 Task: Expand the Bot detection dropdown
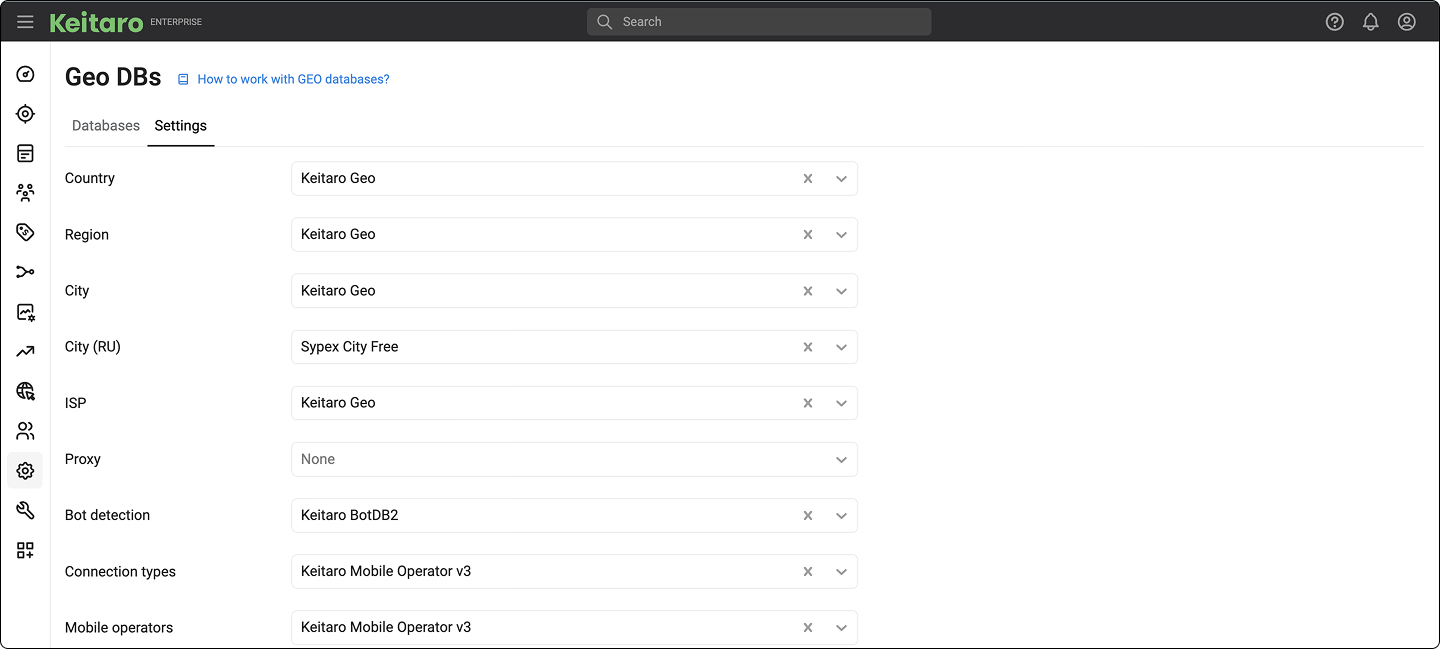[841, 516]
